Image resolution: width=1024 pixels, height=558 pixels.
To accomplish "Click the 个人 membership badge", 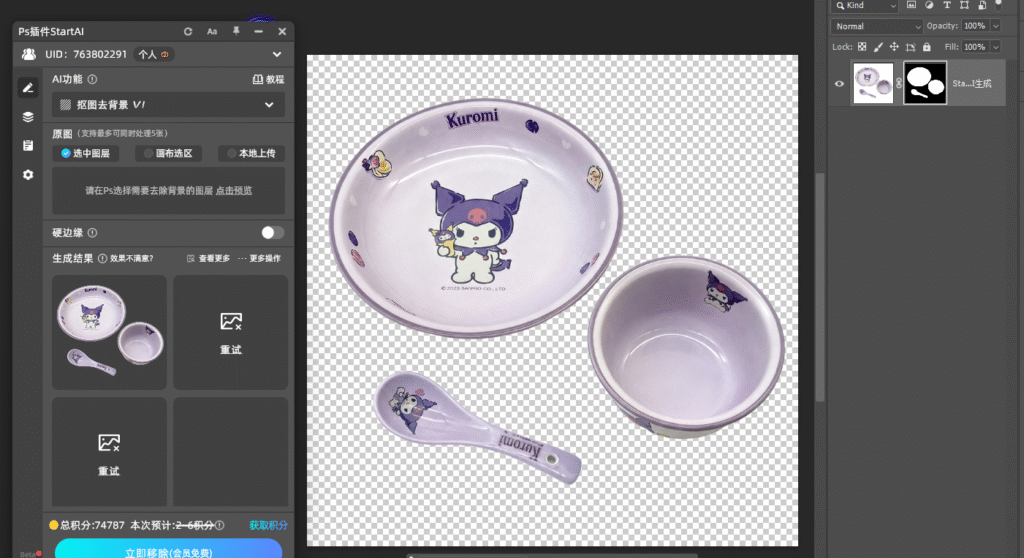I will click(153, 54).
